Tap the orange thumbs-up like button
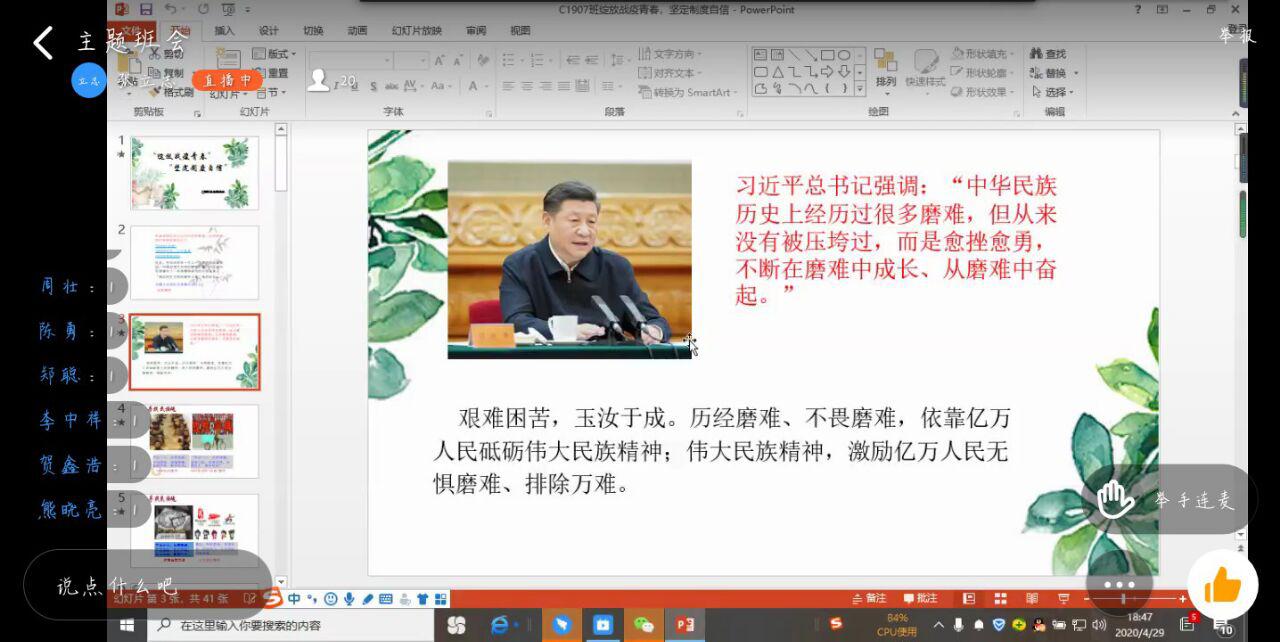 tap(1222, 586)
